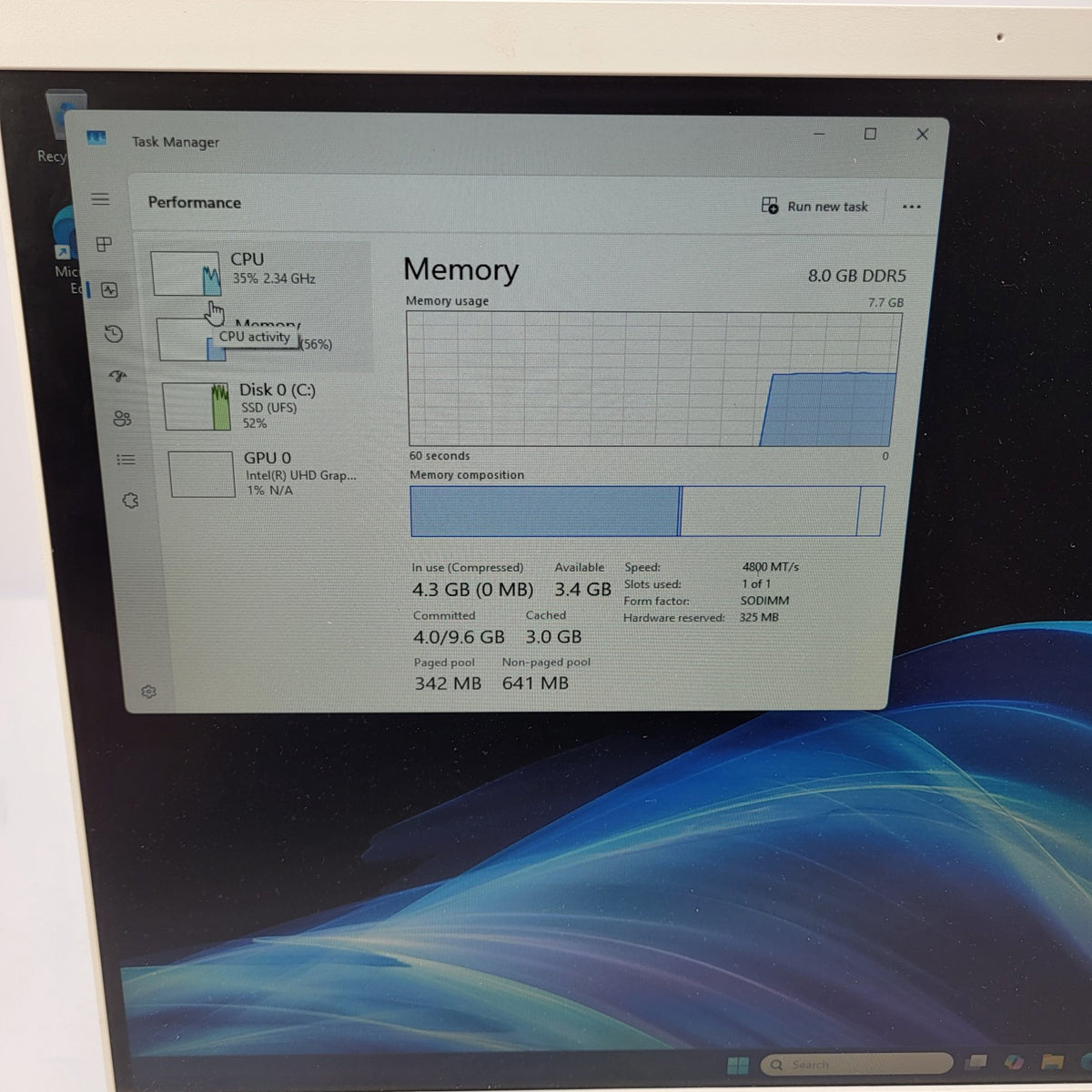Click the CPU mini graph thumbnail
This screenshot has width=1092, height=1092.
click(x=186, y=274)
